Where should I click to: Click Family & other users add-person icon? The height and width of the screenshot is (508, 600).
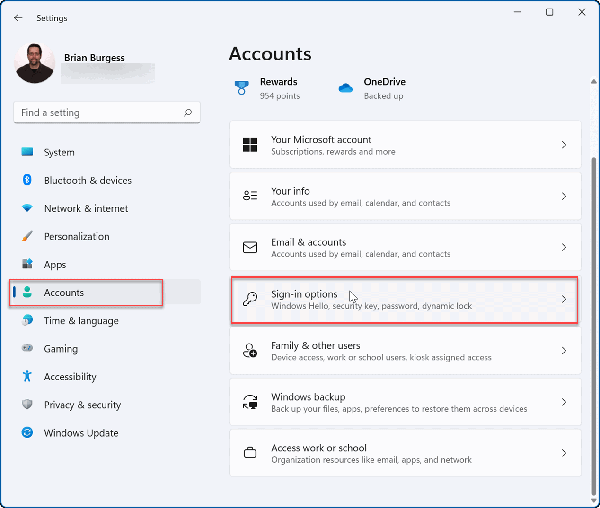[x=250, y=350]
